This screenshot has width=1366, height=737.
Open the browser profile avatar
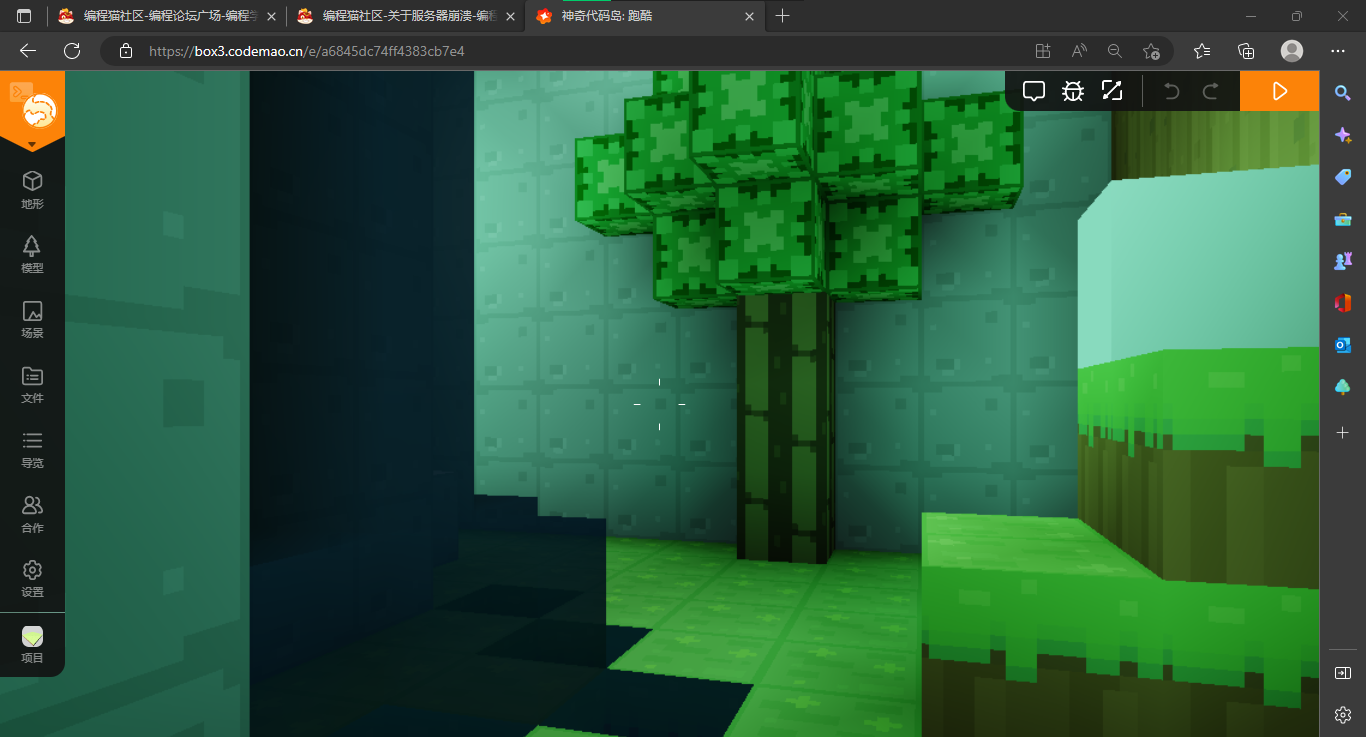1292,51
